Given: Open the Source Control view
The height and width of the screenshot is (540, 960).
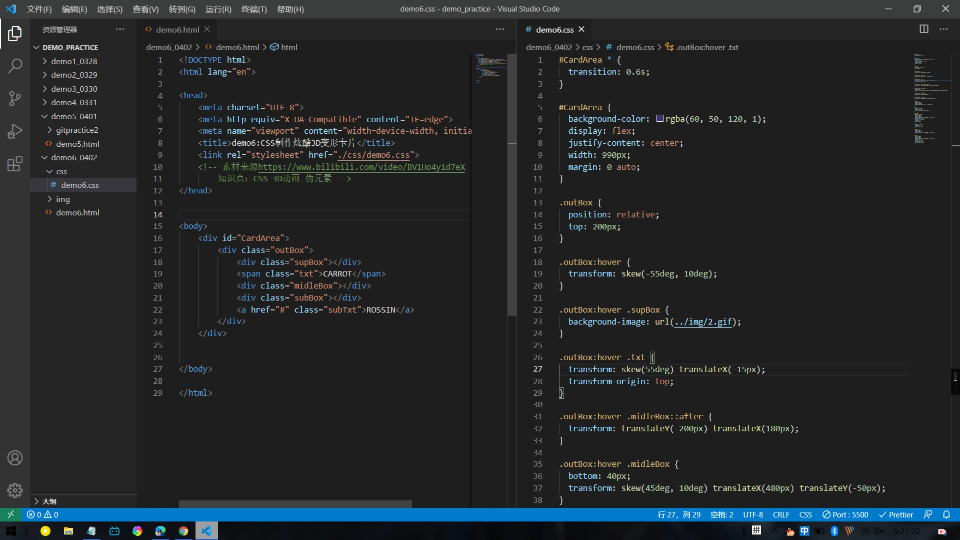Looking at the screenshot, I should point(15,98).
